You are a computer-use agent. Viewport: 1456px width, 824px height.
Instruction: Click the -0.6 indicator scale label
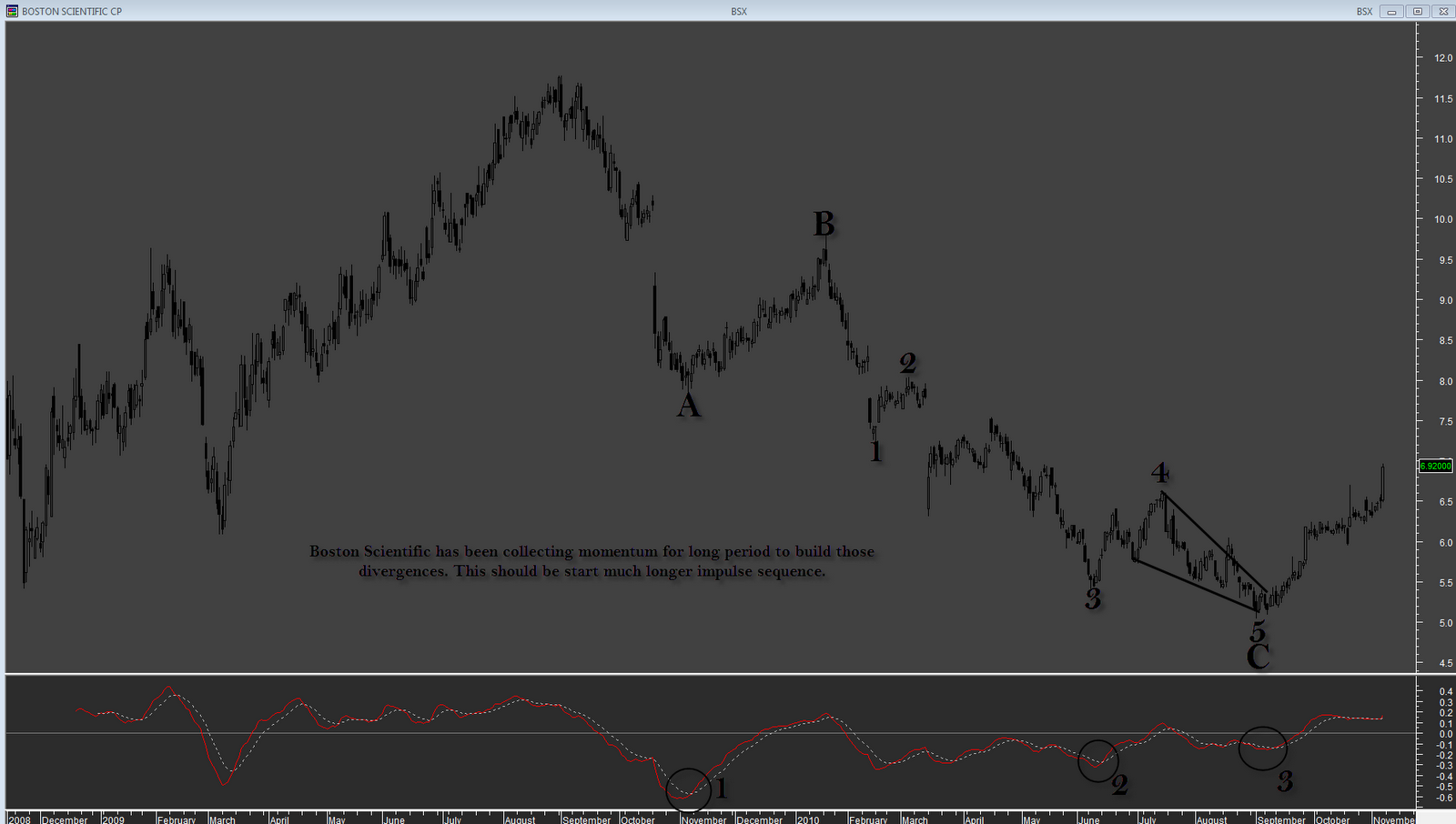pyautogui.click(x=1443, y=799)
